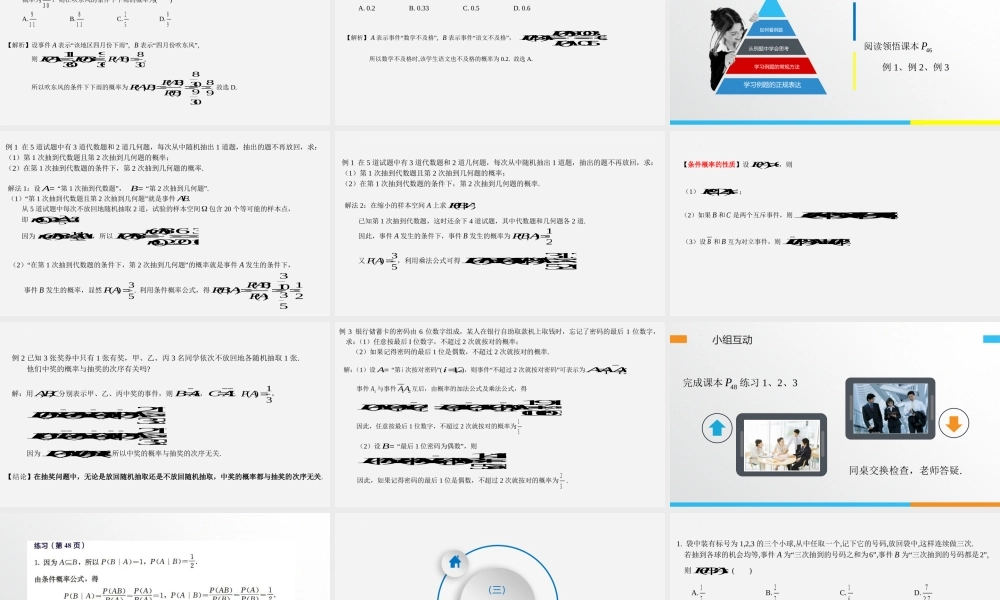Click the yellow vertical accent bar on the reading slide
Viewport: 1000px width, 600px height.
[x=854, y=70]
